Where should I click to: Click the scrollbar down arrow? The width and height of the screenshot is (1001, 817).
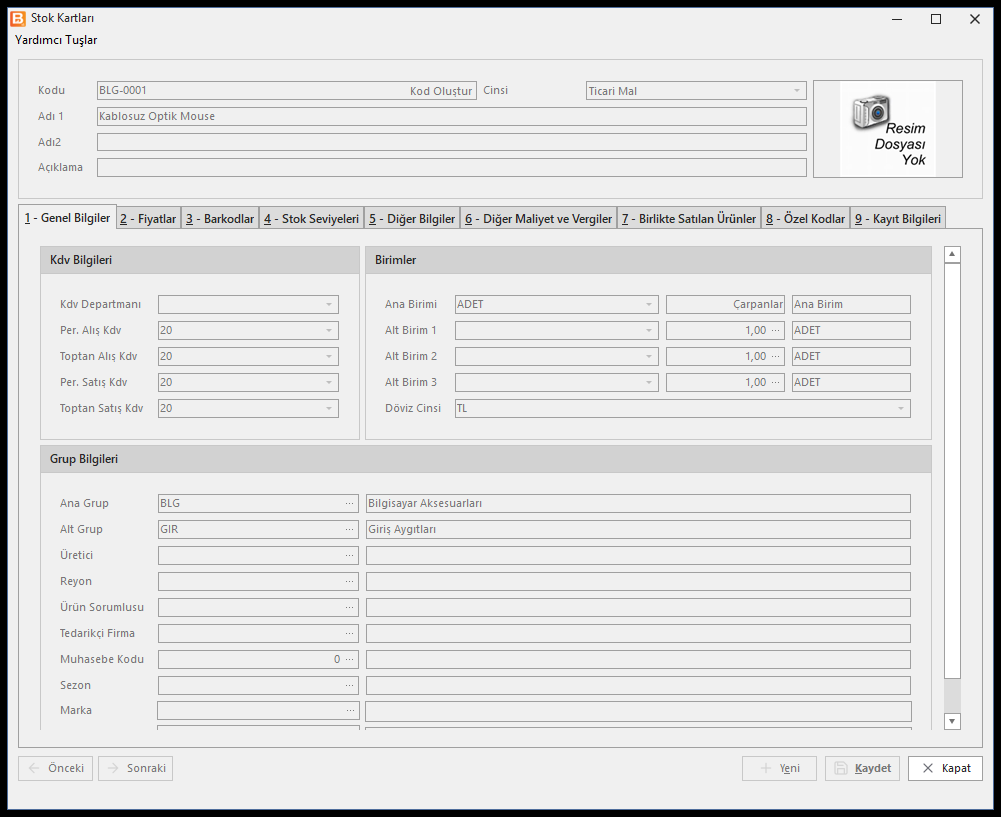point(952,721)
